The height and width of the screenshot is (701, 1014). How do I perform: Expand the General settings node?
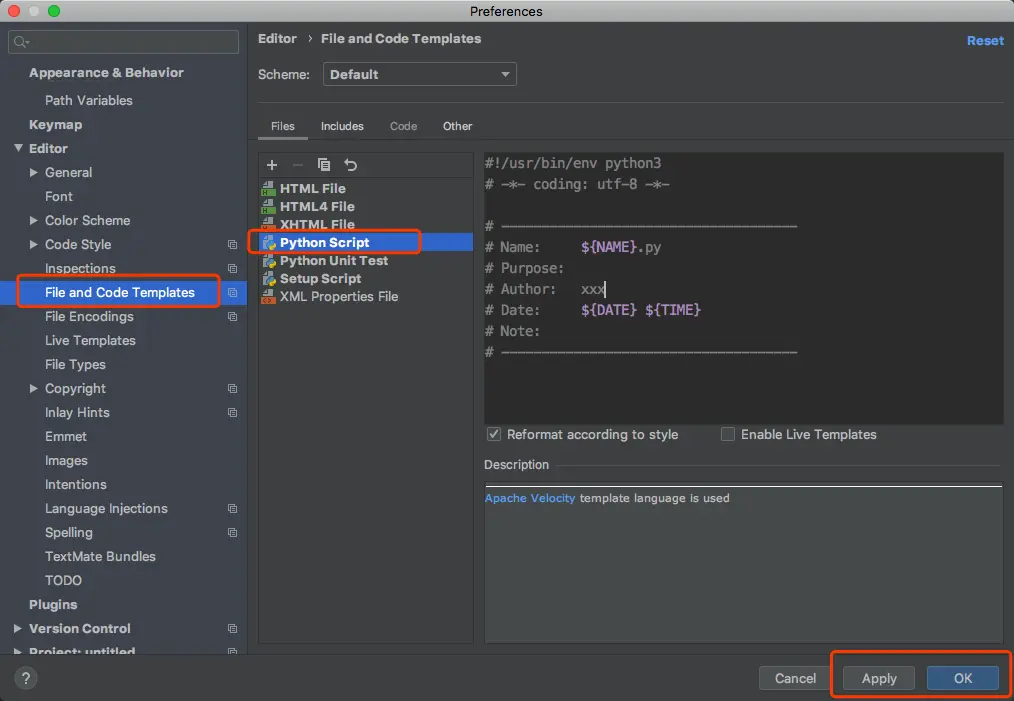click(34, 173)
